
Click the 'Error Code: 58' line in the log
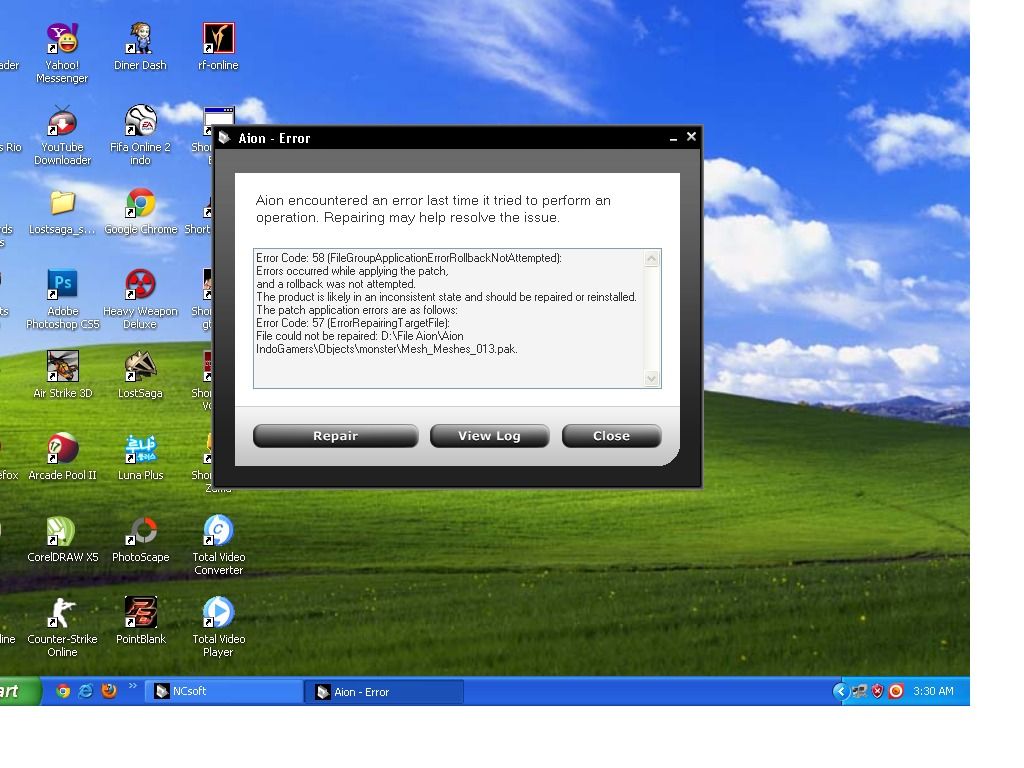coord(409,258)
